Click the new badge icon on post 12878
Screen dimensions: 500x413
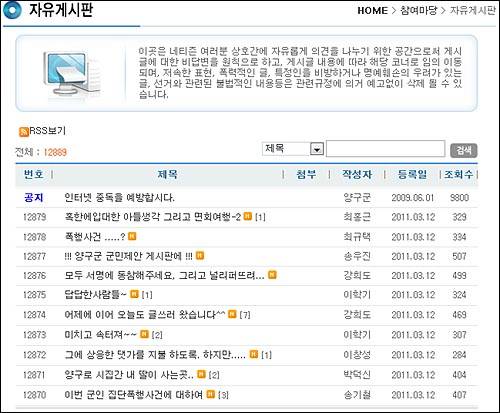click(132, 236)
